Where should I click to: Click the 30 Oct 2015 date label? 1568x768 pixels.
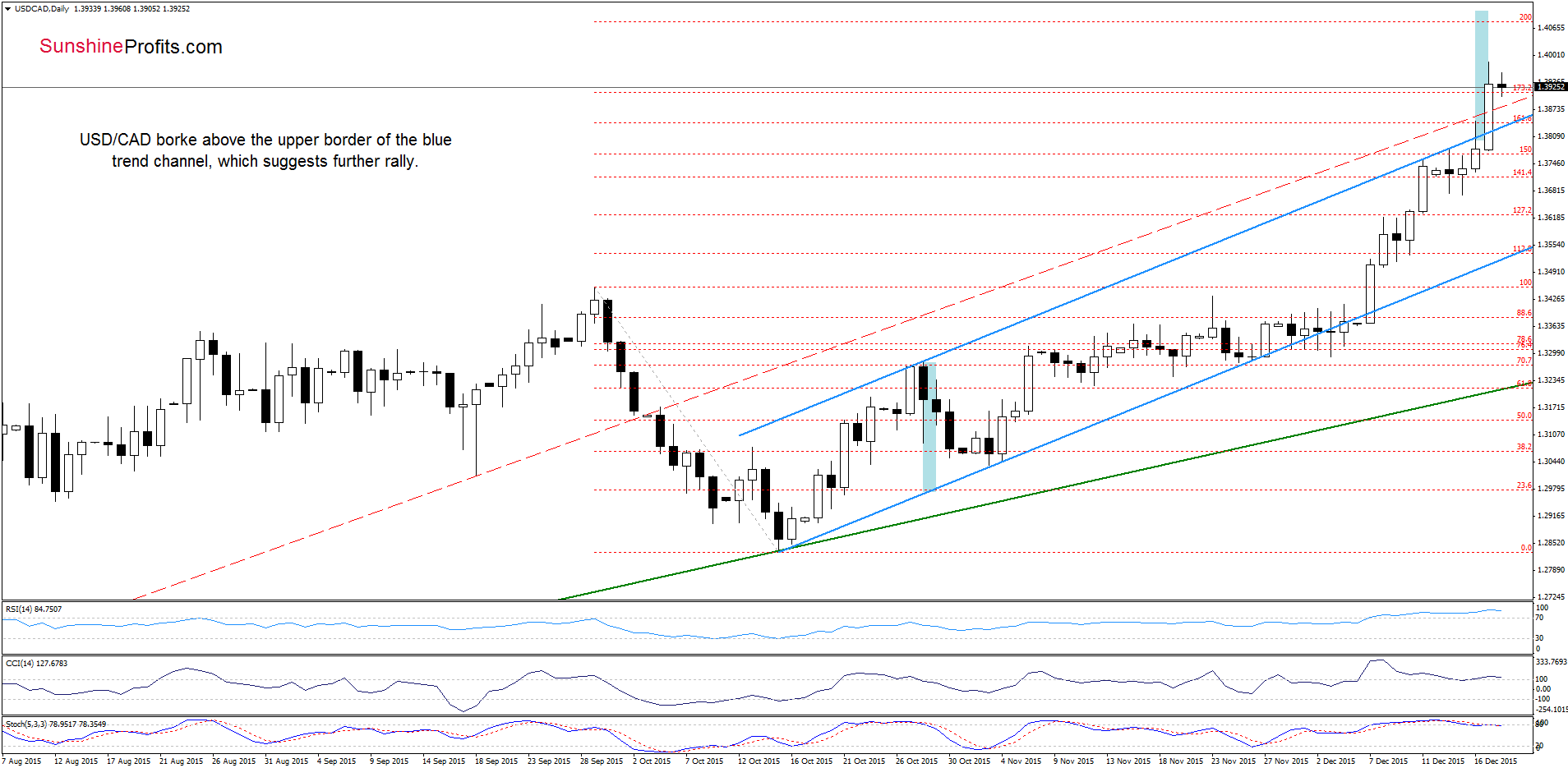[970, 761]
